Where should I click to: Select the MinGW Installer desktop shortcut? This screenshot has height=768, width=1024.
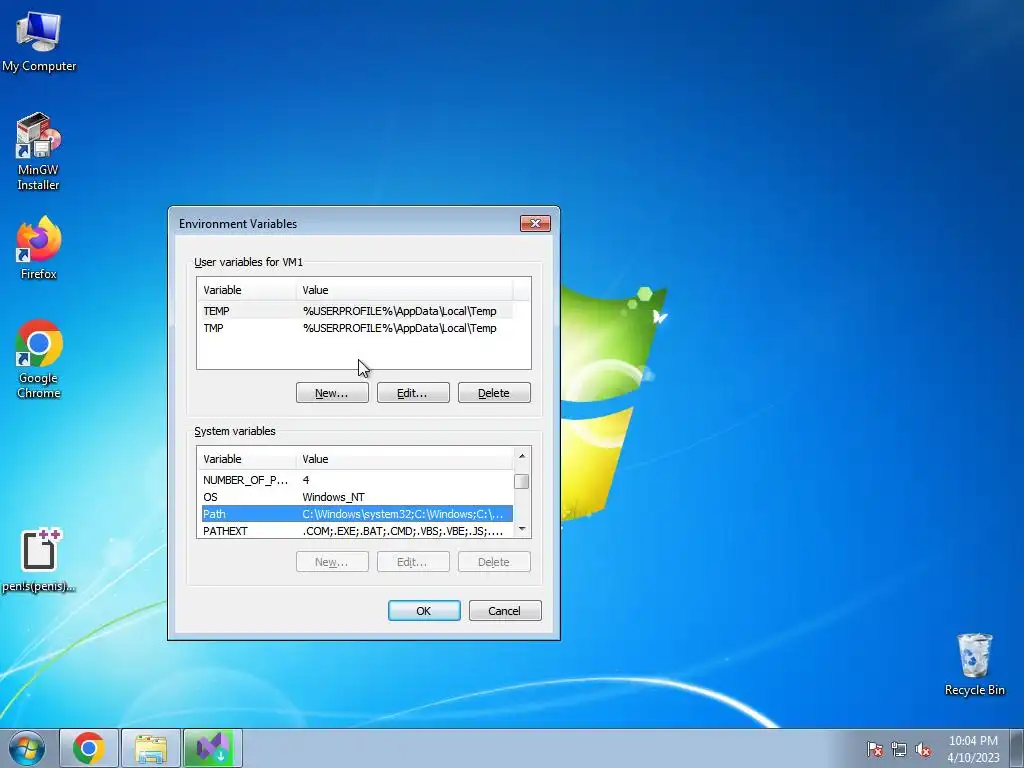pos(39,152)
